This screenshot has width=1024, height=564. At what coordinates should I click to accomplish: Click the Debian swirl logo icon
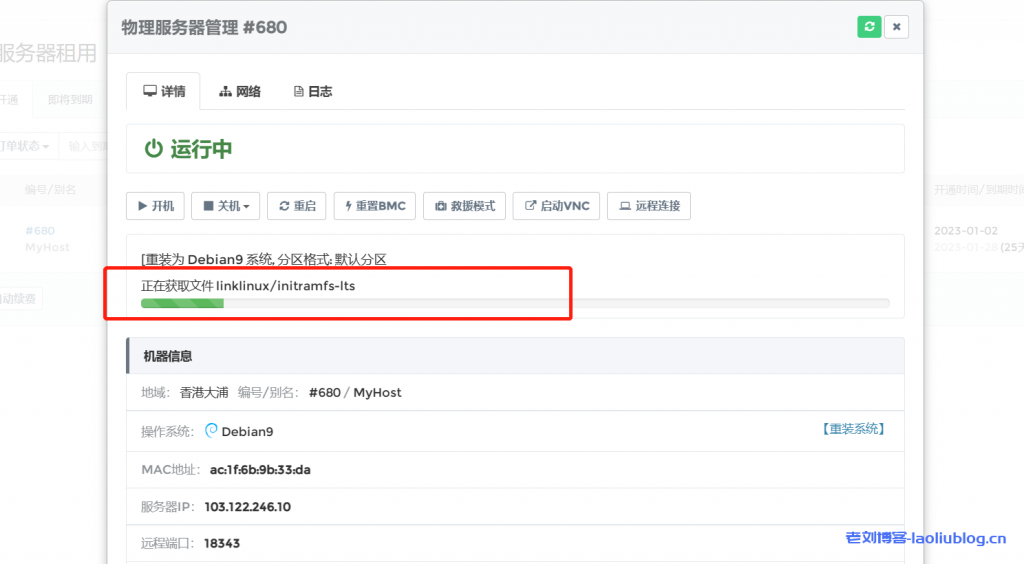(211, 431)
